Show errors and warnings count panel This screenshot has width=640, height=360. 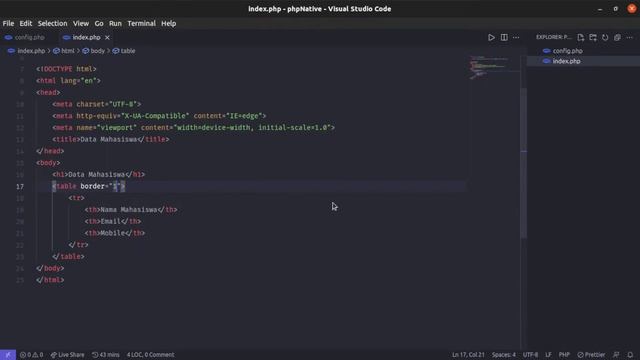31,355
